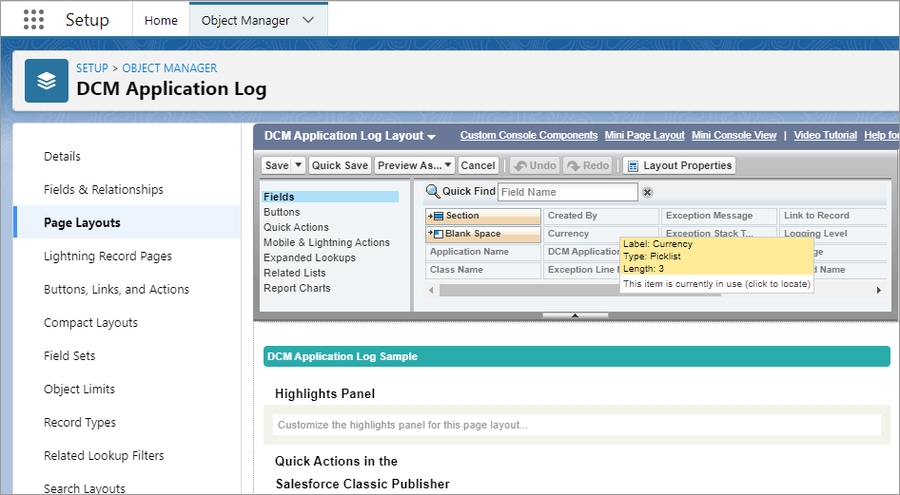Viewport: 900px width, 495px height.
Task: Open the Mini Page Layout link
Action: pos(644,135)
